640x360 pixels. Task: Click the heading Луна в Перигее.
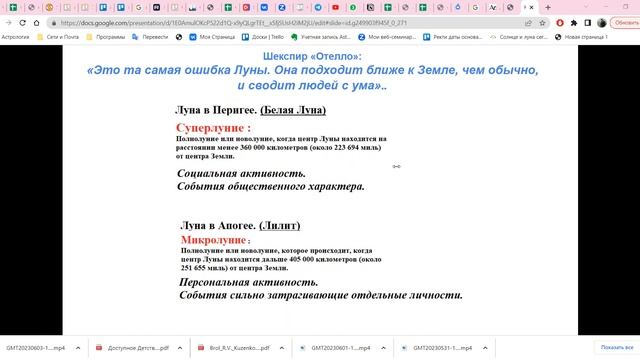click(216, 110)
